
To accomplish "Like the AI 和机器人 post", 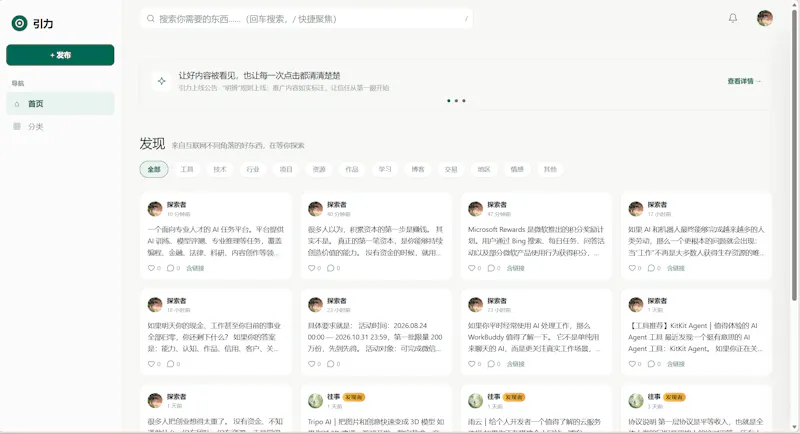I will pos(635,268).
